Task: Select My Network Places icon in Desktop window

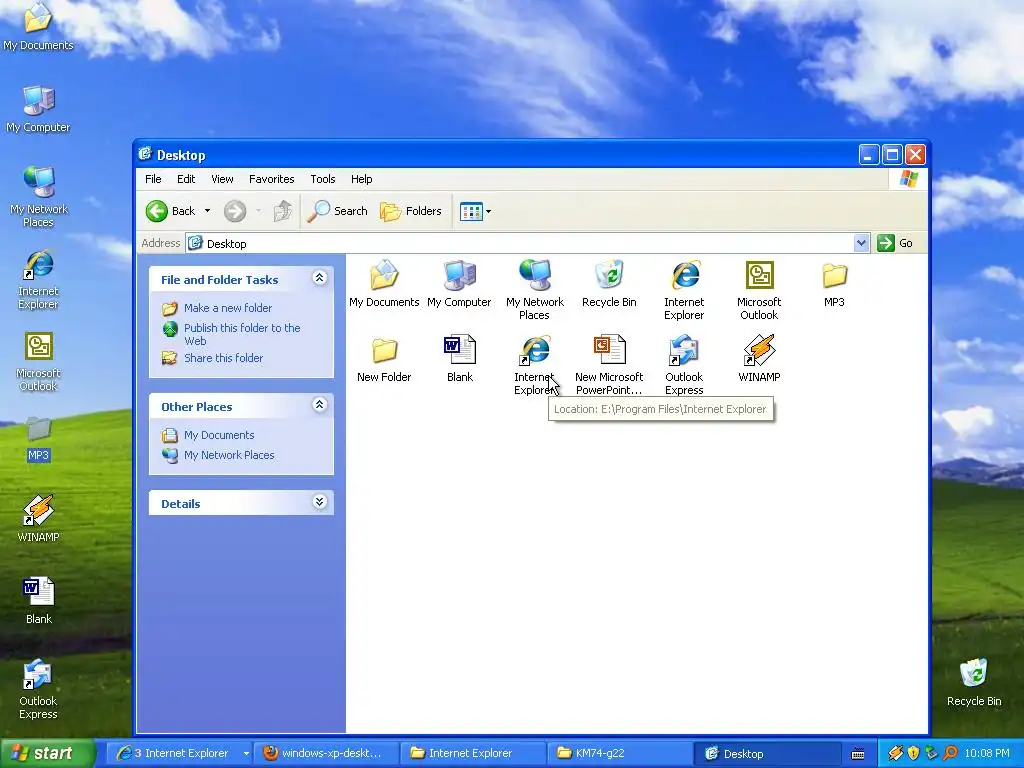Action: [534, 289]
